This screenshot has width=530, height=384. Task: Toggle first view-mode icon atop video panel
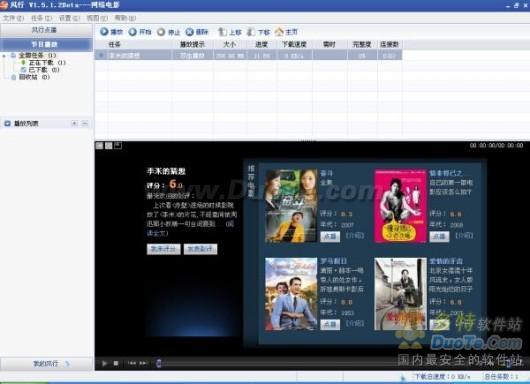(99, 145)
